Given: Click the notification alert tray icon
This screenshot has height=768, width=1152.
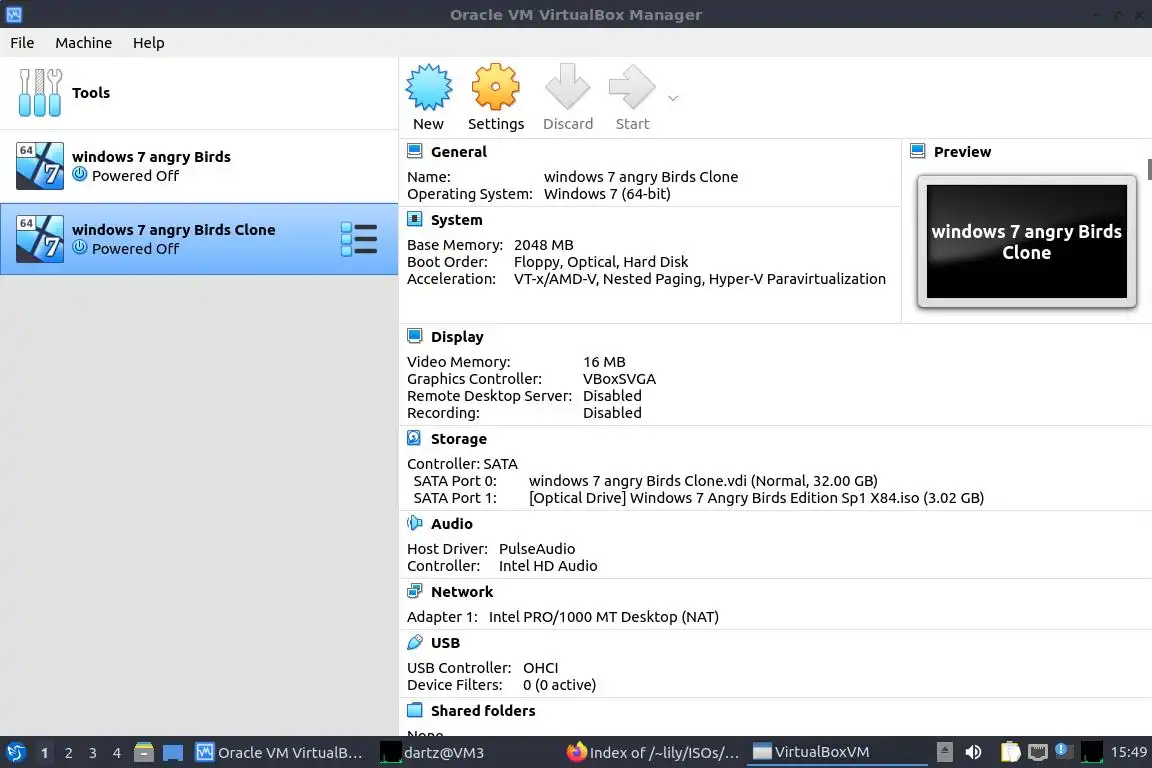Looking at the screenshot, I should click(1062, 751).
